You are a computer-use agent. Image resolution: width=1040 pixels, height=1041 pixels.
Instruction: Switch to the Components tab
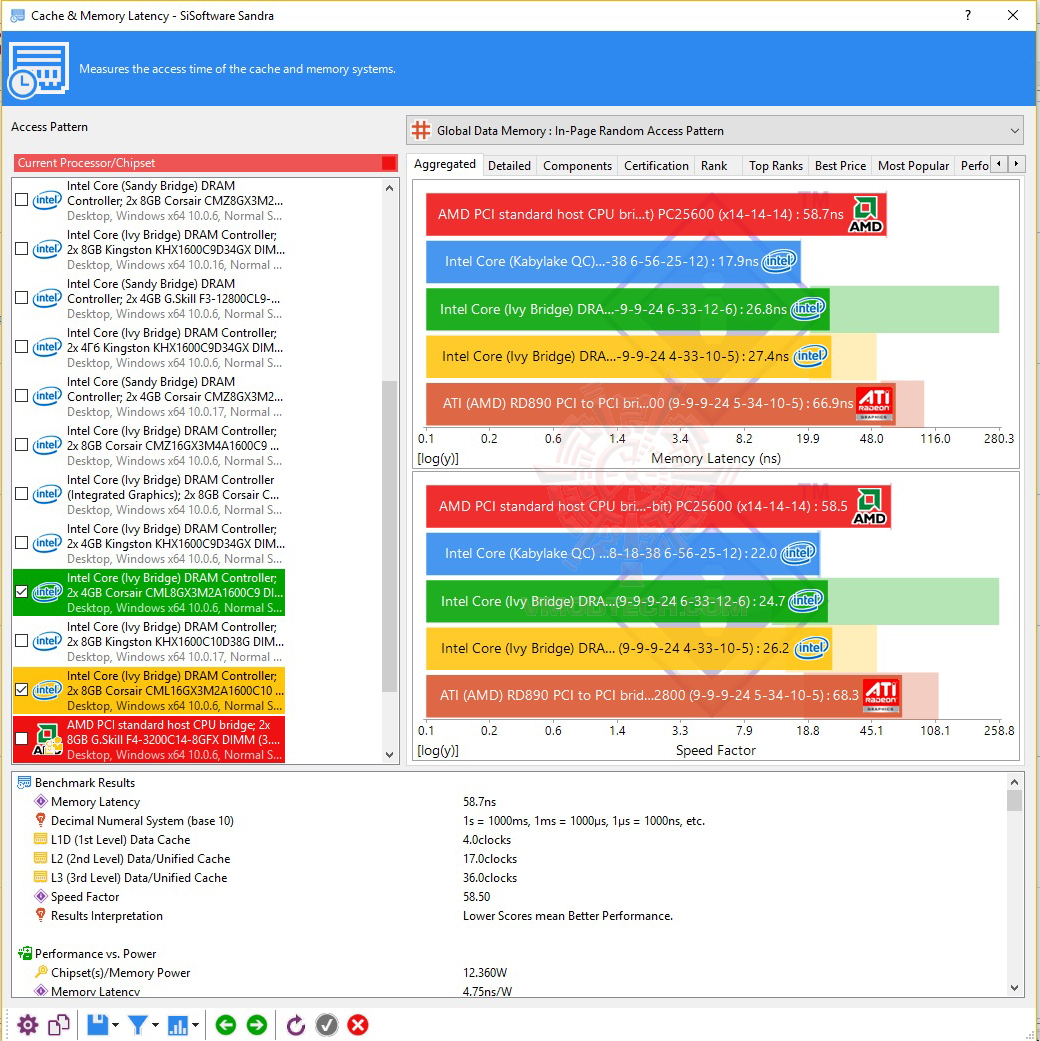click(577, 165)
